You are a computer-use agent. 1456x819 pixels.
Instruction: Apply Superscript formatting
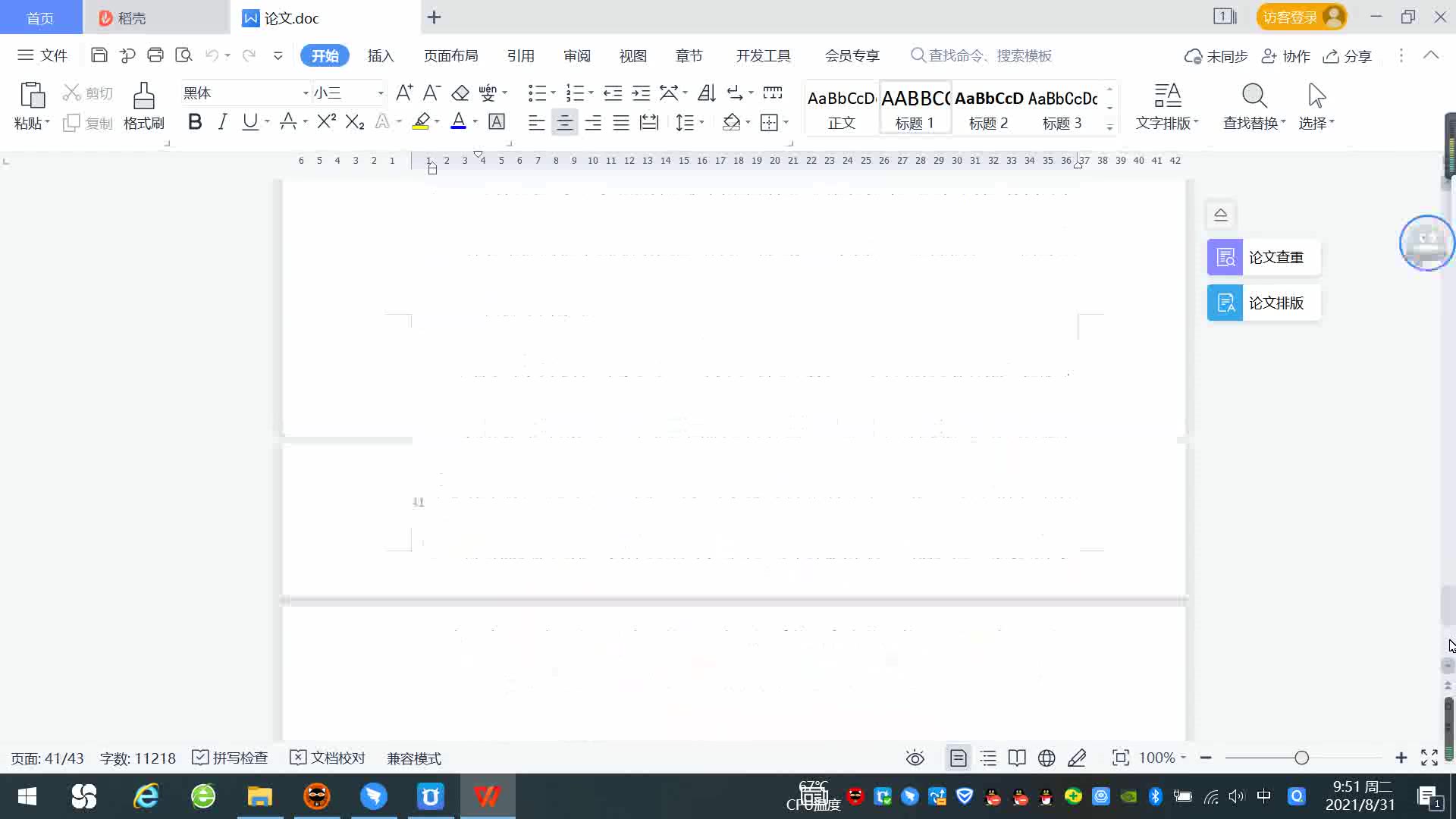click(x=327, y=121)
